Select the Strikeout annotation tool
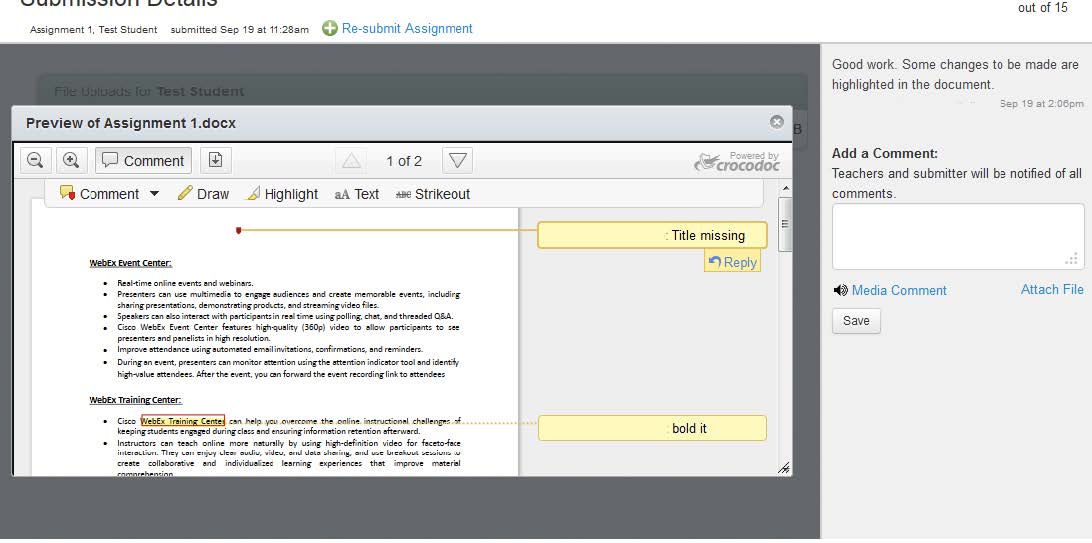 432,194
